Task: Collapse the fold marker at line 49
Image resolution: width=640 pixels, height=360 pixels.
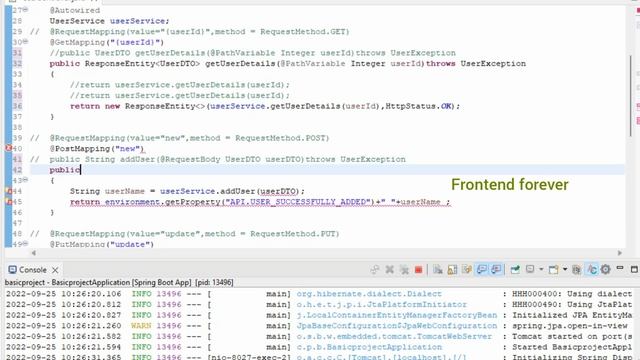Action: coord(25,243)
